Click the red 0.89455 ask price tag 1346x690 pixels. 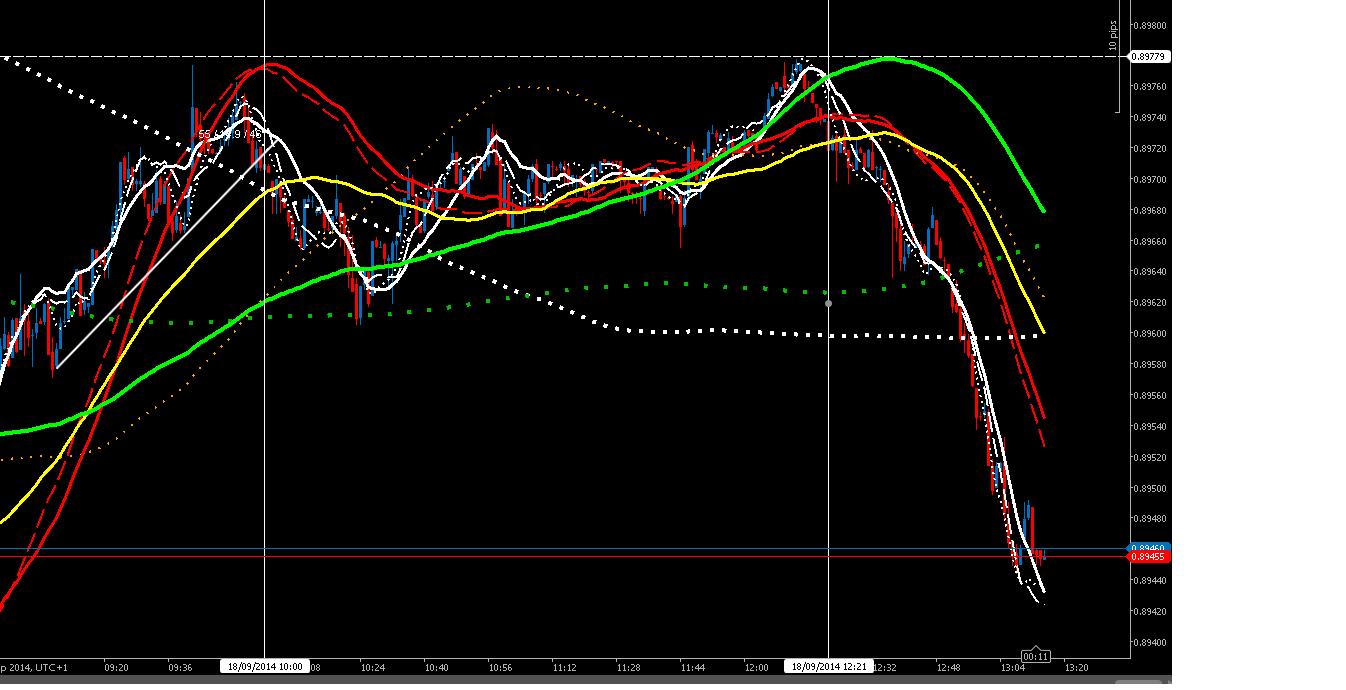pyautogui.click(x=1146, y=558)
